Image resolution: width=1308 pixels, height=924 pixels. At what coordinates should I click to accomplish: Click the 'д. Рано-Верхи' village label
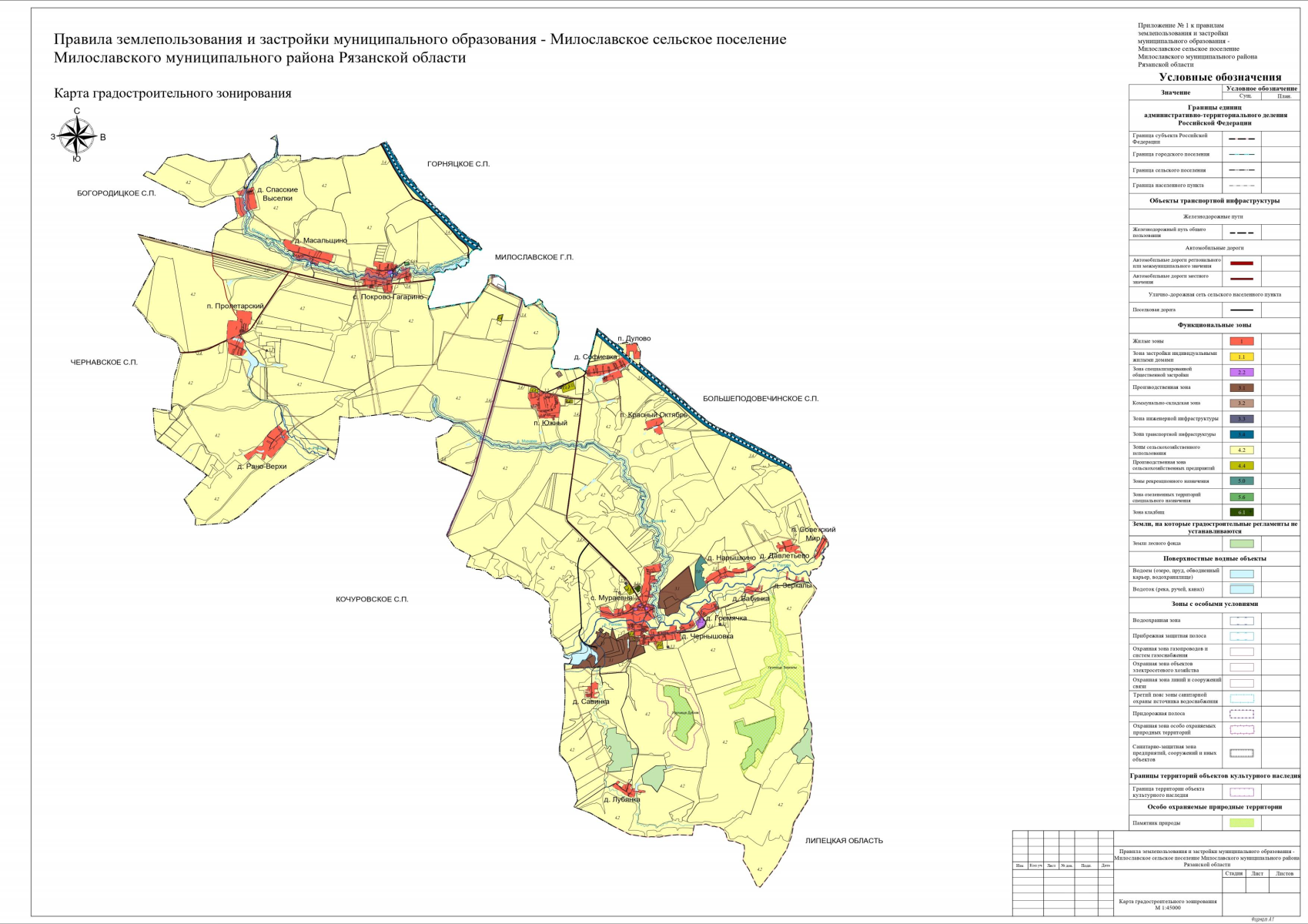(x=262, y=467)
